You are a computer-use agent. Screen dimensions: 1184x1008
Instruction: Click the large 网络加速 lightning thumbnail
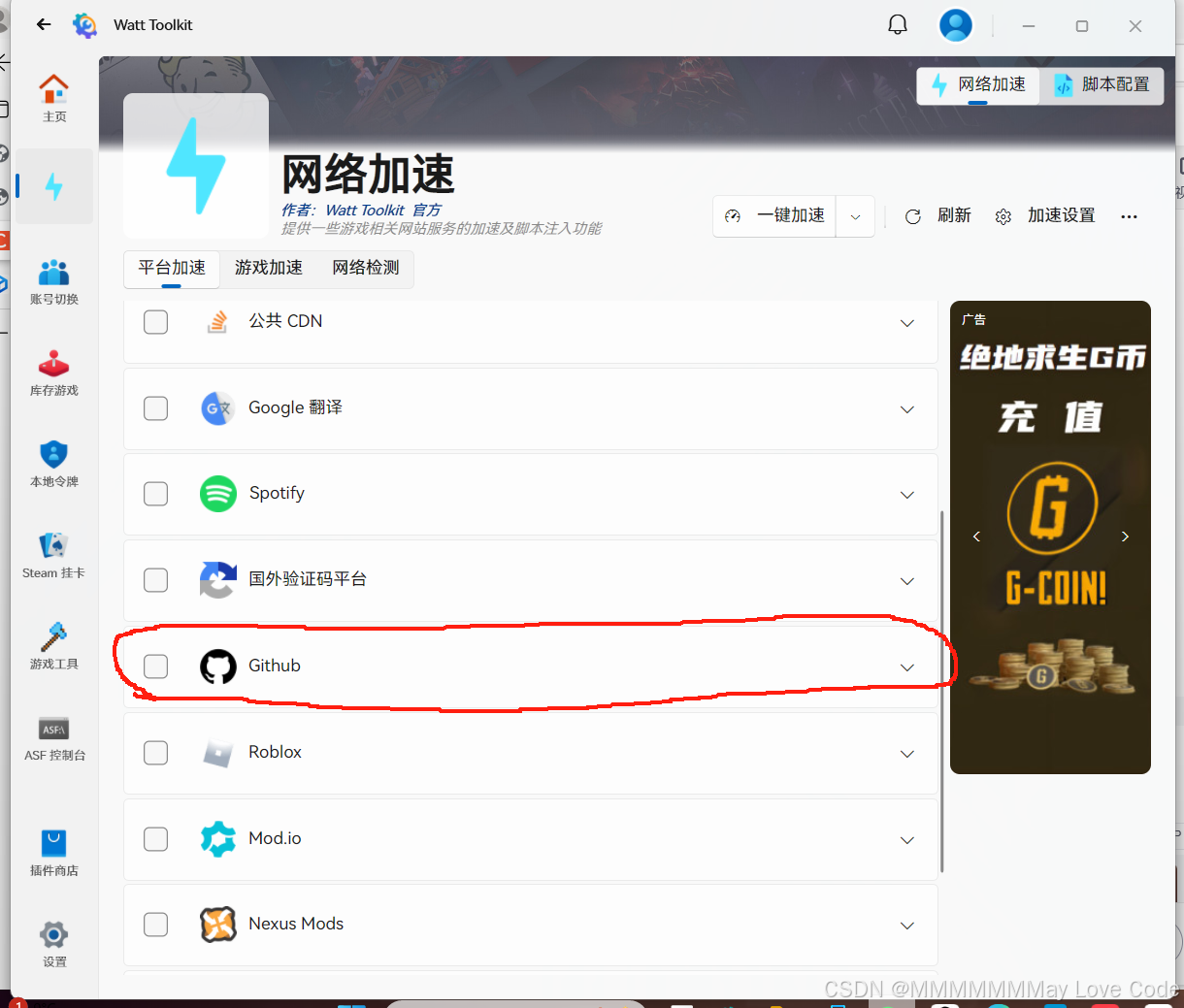[196, 166]
